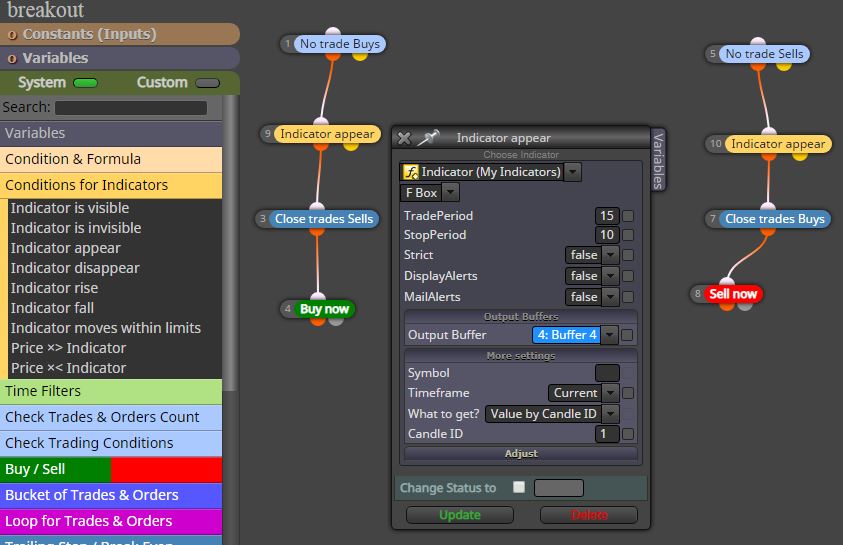The width and height of the screenshot is (843, 545).
Task: Tick the checkbox next to TradePeriod
Action: (627, 216)
